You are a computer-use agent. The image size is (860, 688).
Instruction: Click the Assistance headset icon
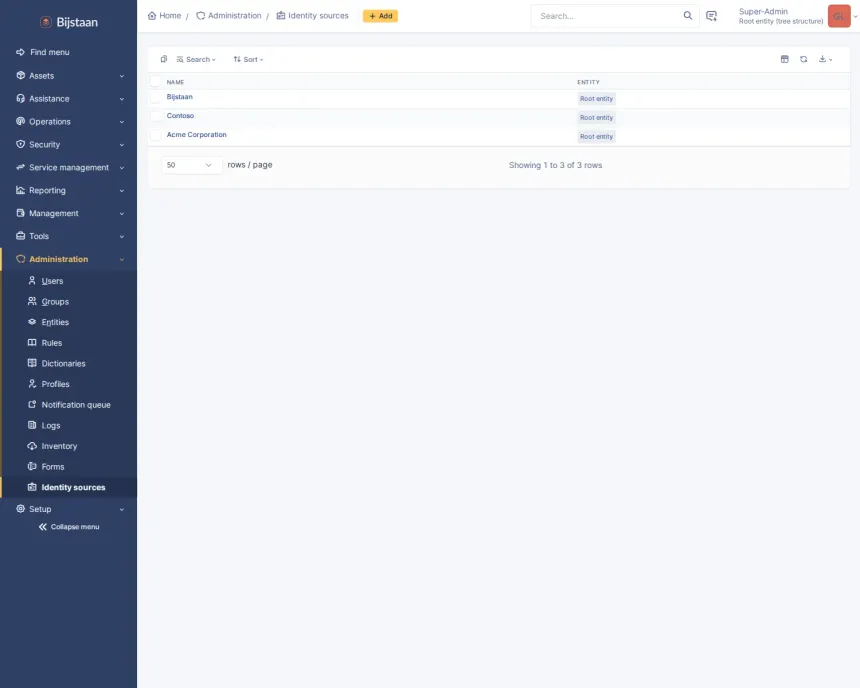tap(20, 98)
